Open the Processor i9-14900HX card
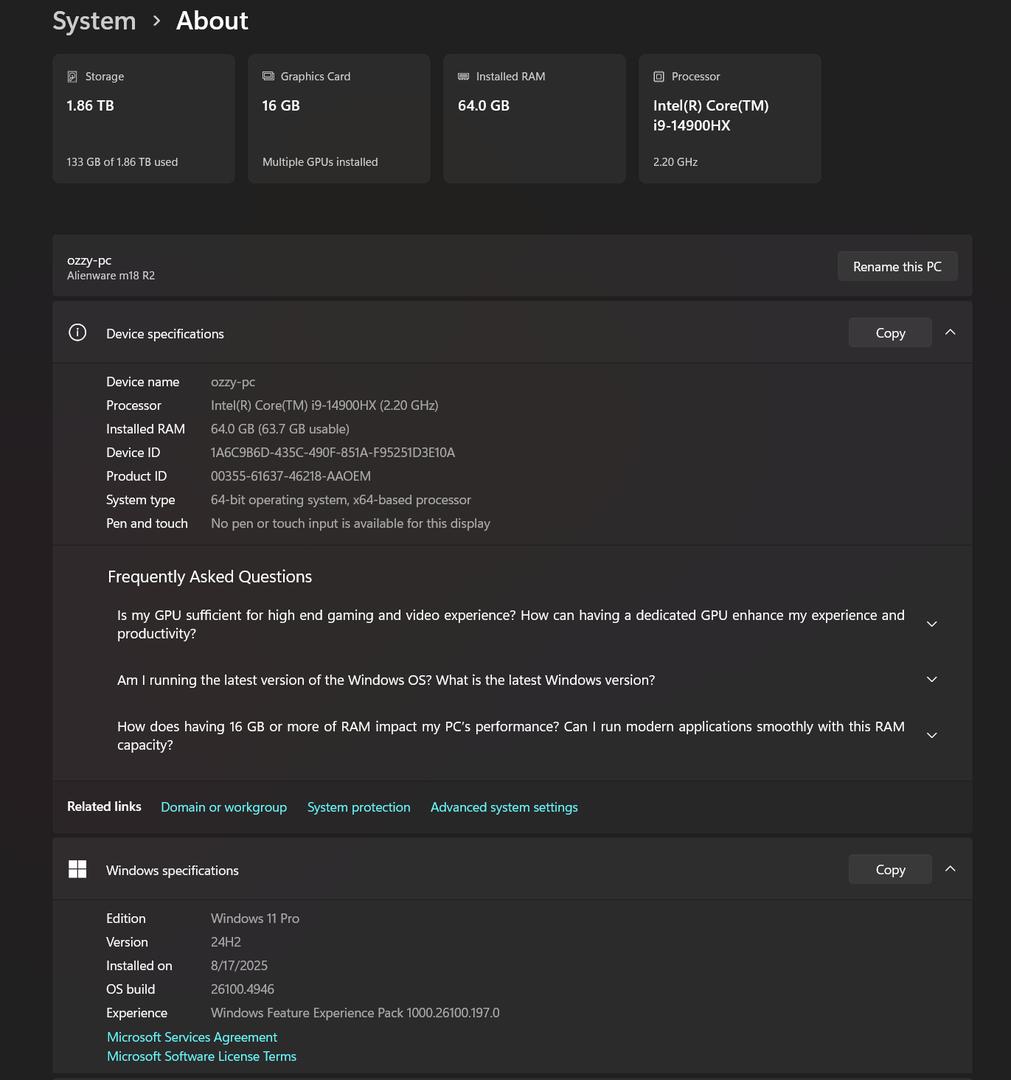 pos(730,118)
